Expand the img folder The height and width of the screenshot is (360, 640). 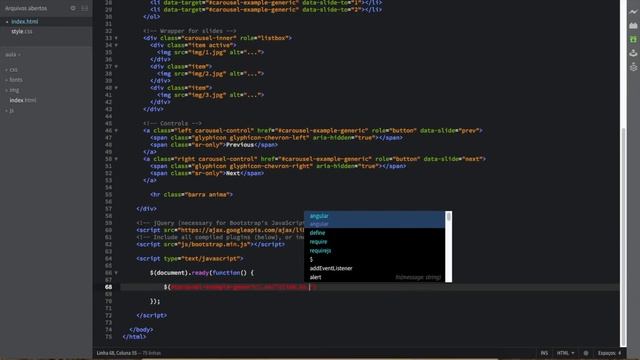[14, 90]
